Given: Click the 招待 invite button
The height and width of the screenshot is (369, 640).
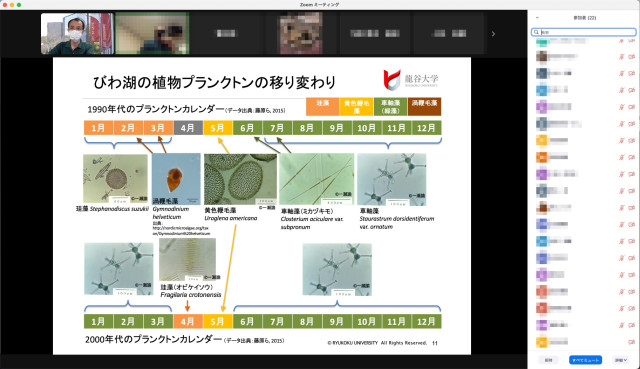Looking at the screenshot, I should click(549, 360).
